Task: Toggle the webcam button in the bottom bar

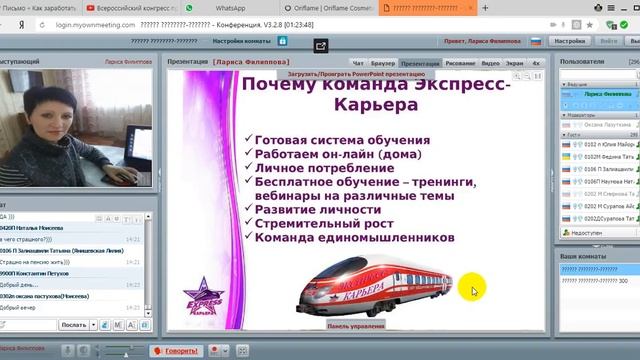Action: tap(83, 351)
